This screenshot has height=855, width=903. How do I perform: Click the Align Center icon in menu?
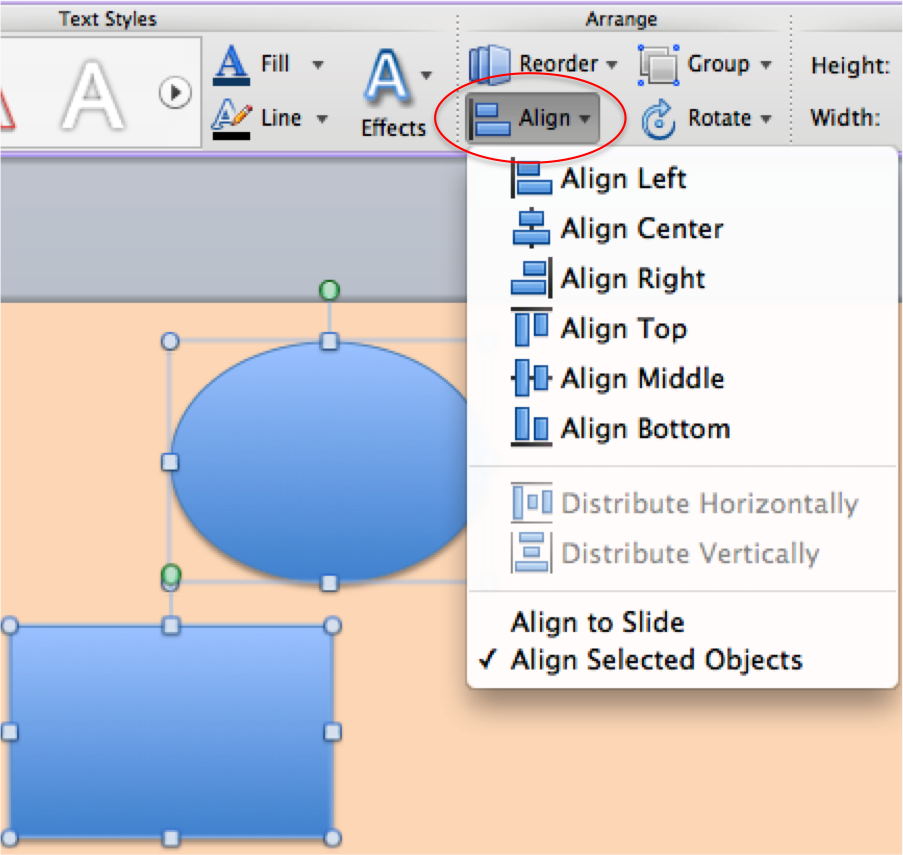click(531, 229)
